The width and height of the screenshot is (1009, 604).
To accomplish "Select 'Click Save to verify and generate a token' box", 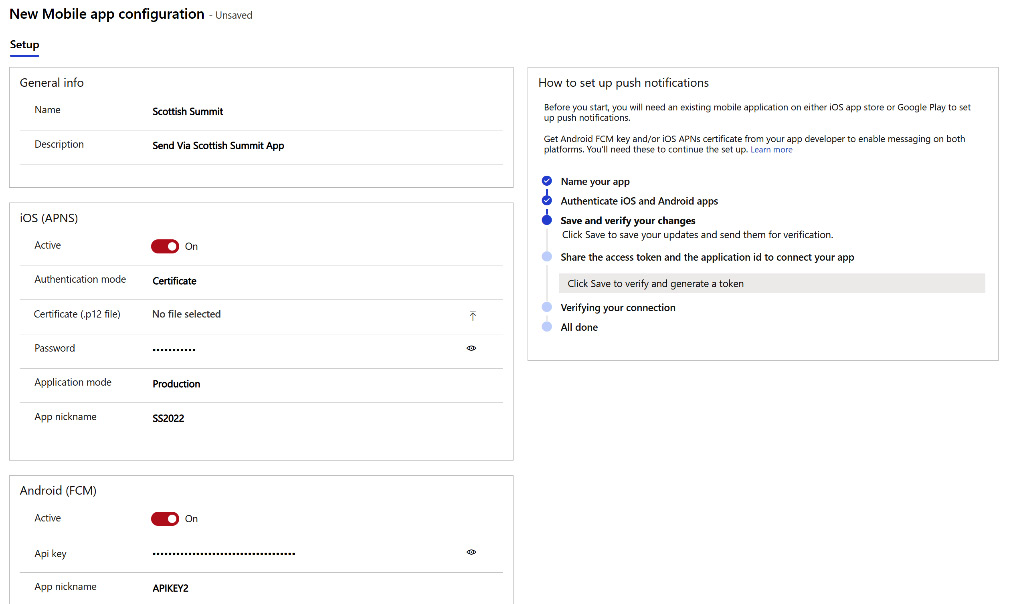I will (x=772, y=284).
